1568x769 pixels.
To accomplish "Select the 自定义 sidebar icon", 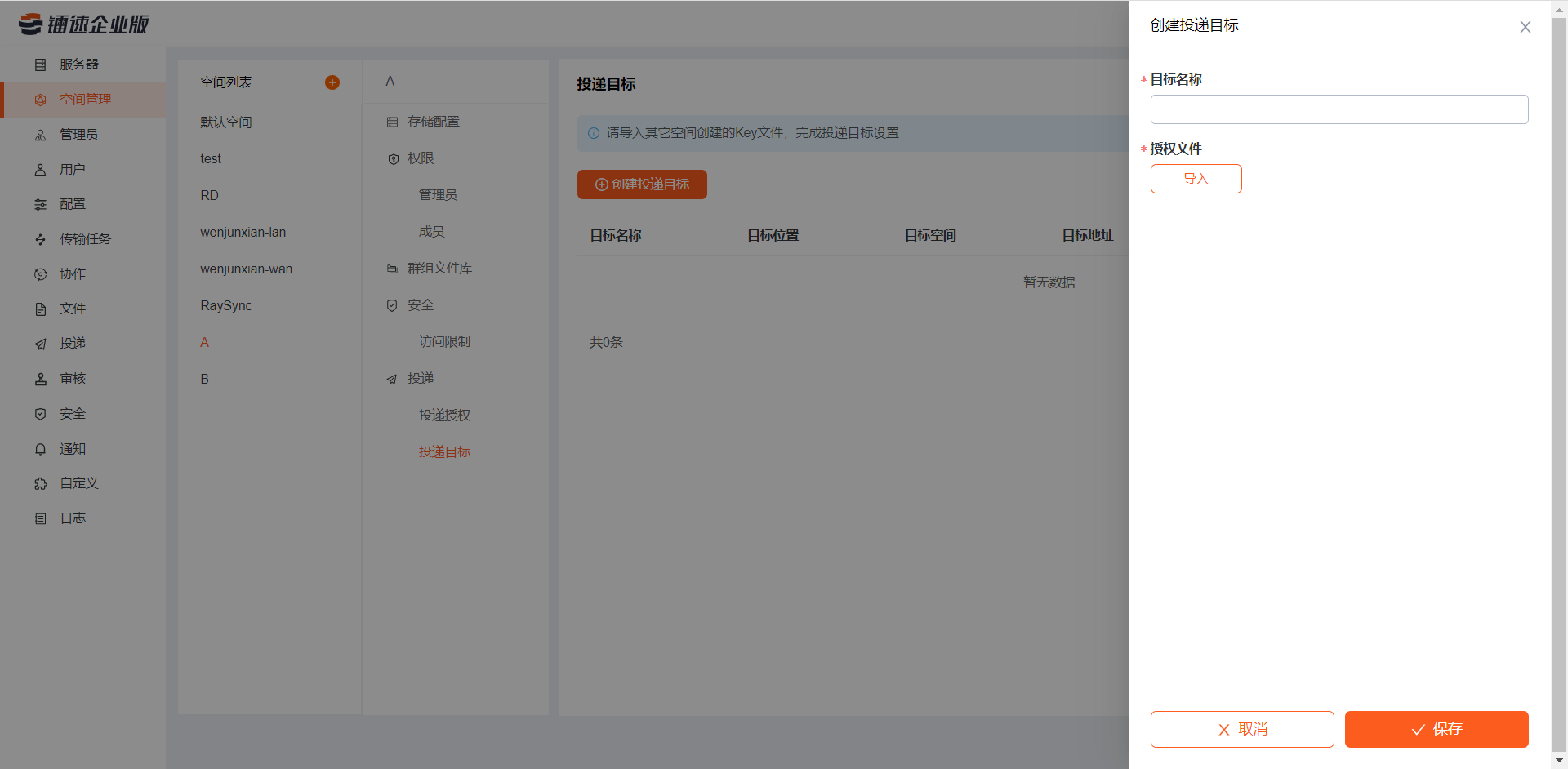I will pyautogui.click(x=78, y=483).
